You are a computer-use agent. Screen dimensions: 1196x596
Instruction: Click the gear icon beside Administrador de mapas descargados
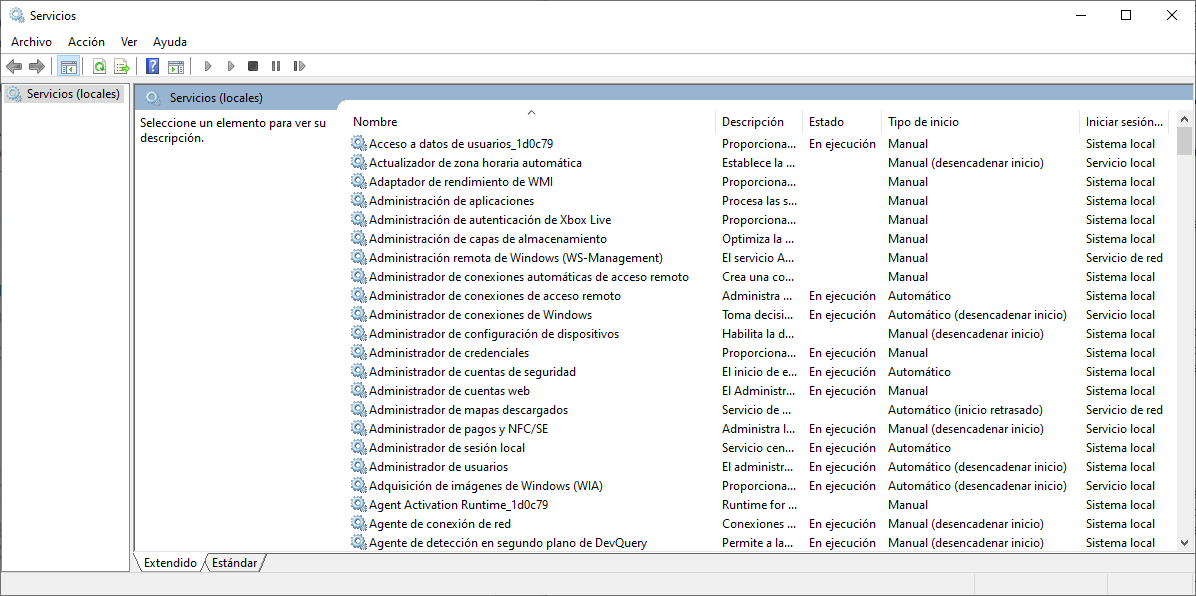(x=358, y=410)
